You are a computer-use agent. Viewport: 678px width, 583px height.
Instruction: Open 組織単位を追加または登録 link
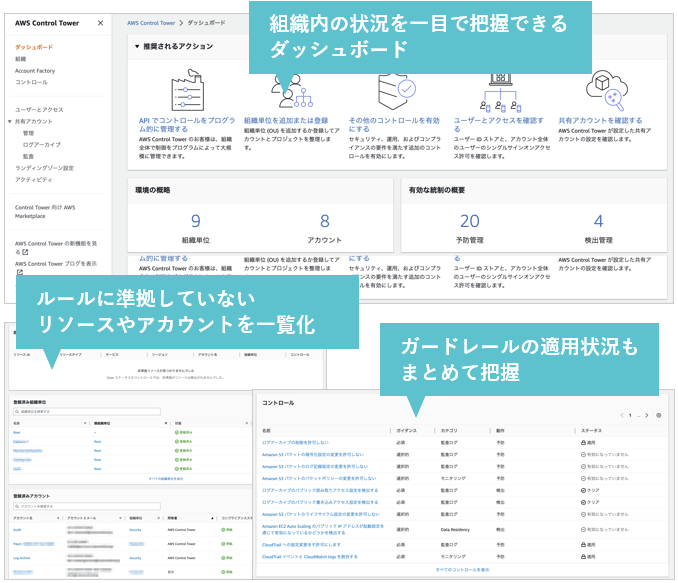click(x=285, y=120)
